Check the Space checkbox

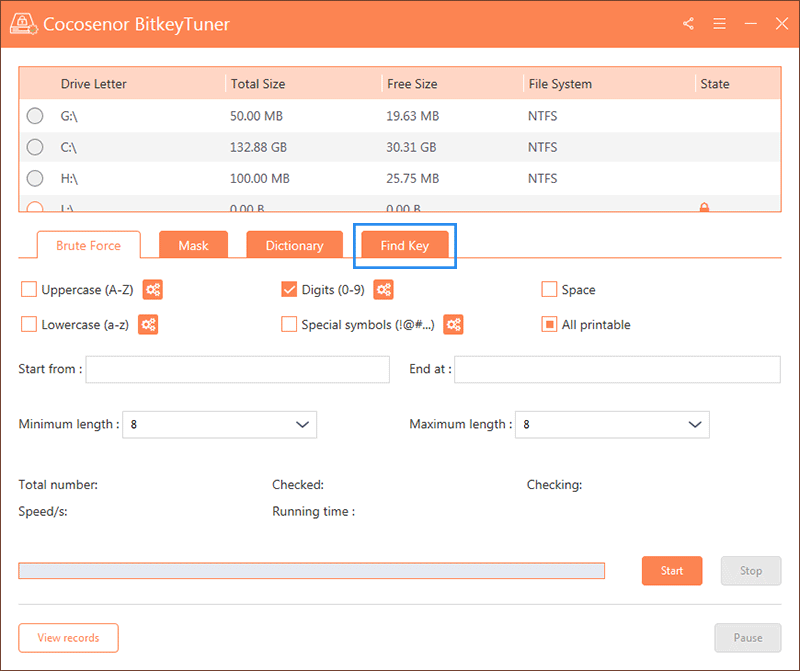(549, 289)
